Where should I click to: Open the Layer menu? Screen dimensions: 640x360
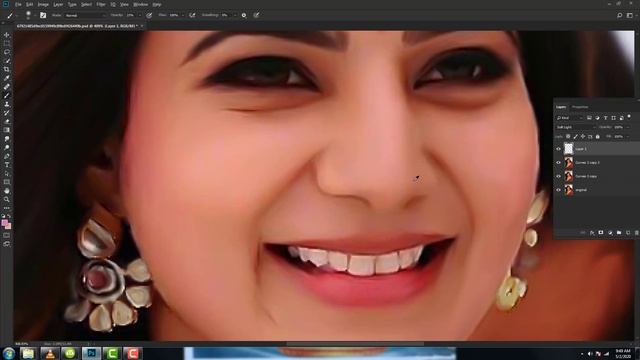[x=58, y=4]
